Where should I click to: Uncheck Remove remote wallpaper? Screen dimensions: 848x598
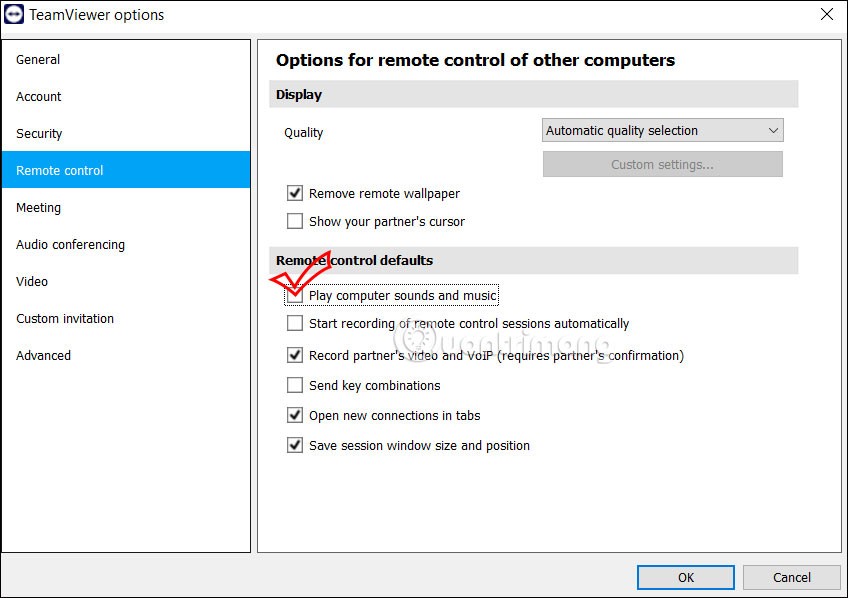coord(295,194)
